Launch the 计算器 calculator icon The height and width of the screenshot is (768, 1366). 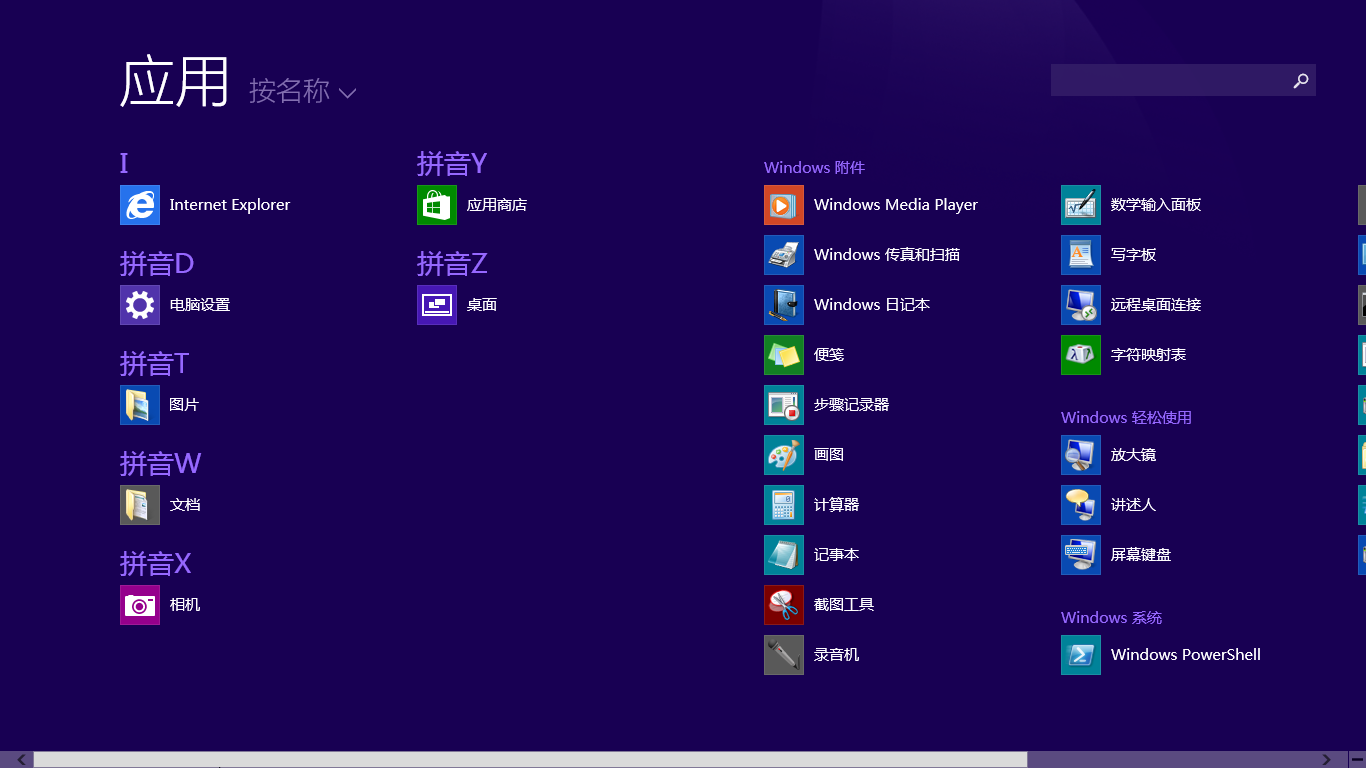point(784,505)
